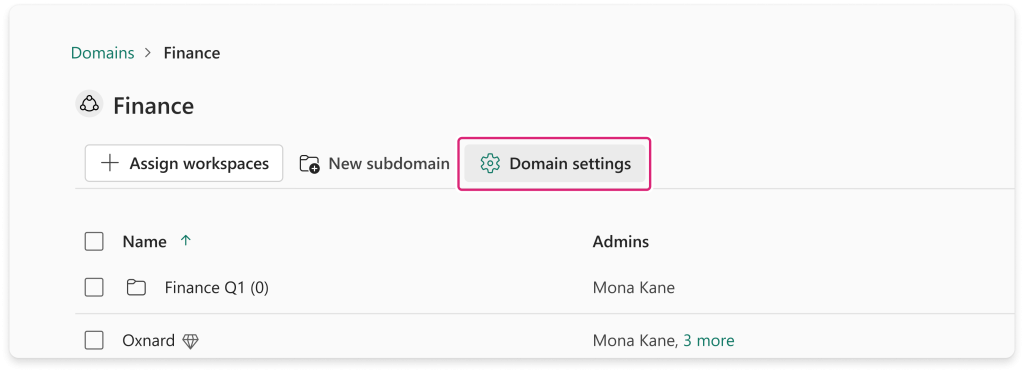Click the Finance Q1 folder icon
Screen dimensions: 1024x372
pos(136,287)
